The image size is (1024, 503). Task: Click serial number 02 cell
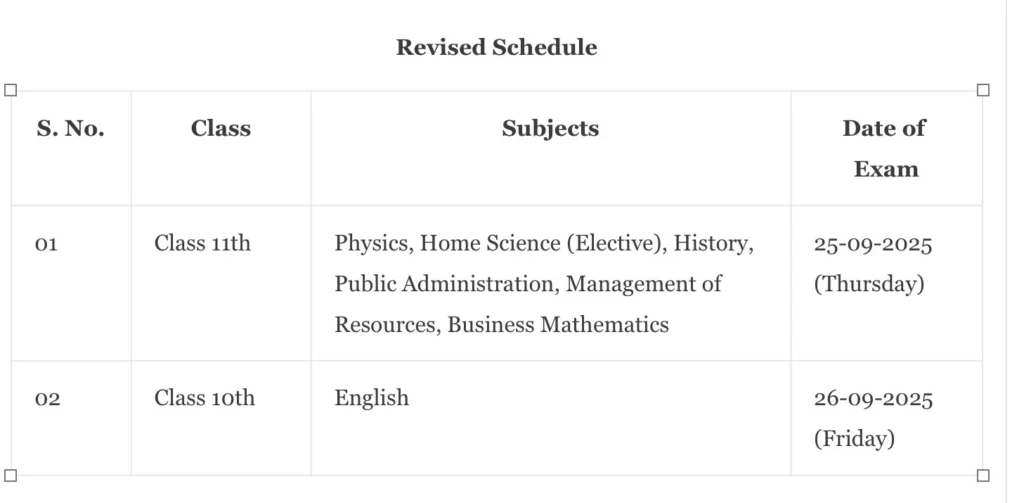tap(47, 399)
